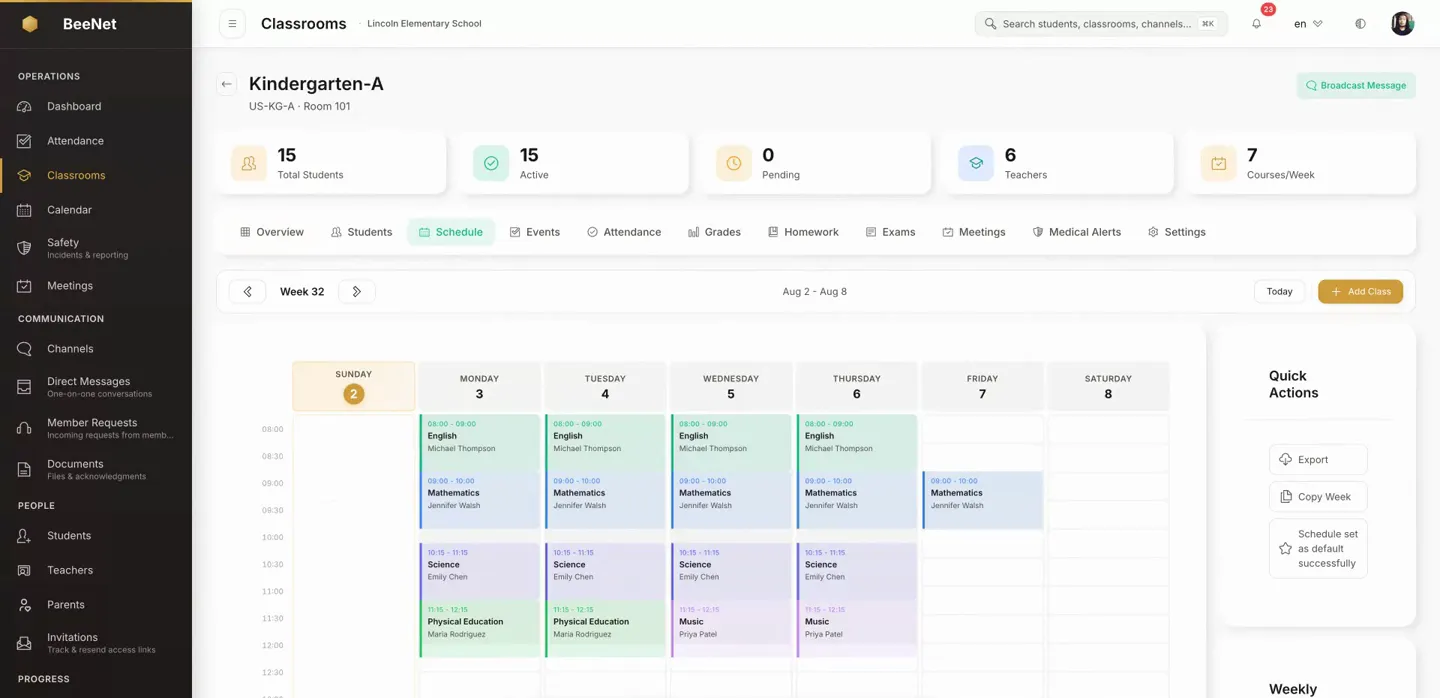Open Tuesday Physical Education class block

pyautogui.click(x=606, y=629)
